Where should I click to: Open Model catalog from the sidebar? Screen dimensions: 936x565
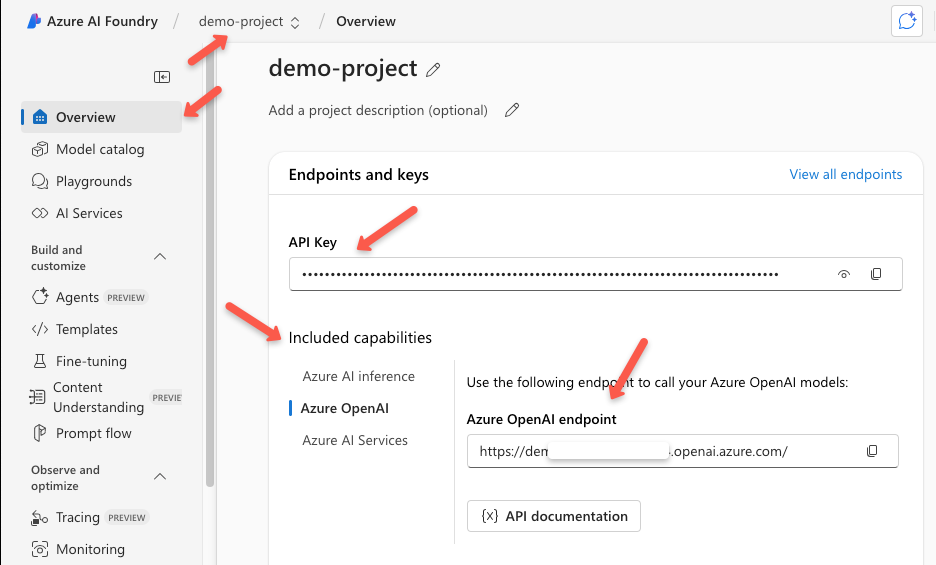[101, 149]
